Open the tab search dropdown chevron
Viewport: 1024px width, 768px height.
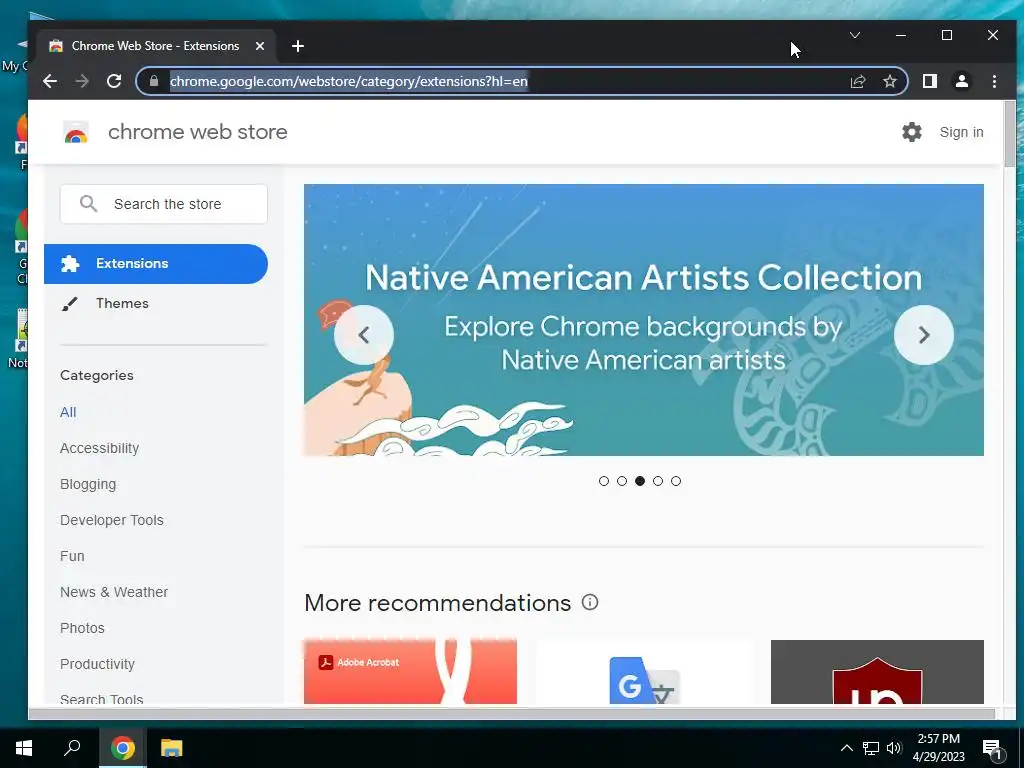coord(855,35)
